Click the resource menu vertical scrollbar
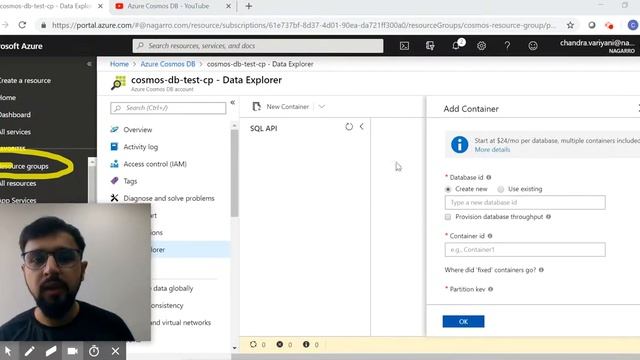Image resolution: width=640 pixels, height=360 pixels. point(234,173)
